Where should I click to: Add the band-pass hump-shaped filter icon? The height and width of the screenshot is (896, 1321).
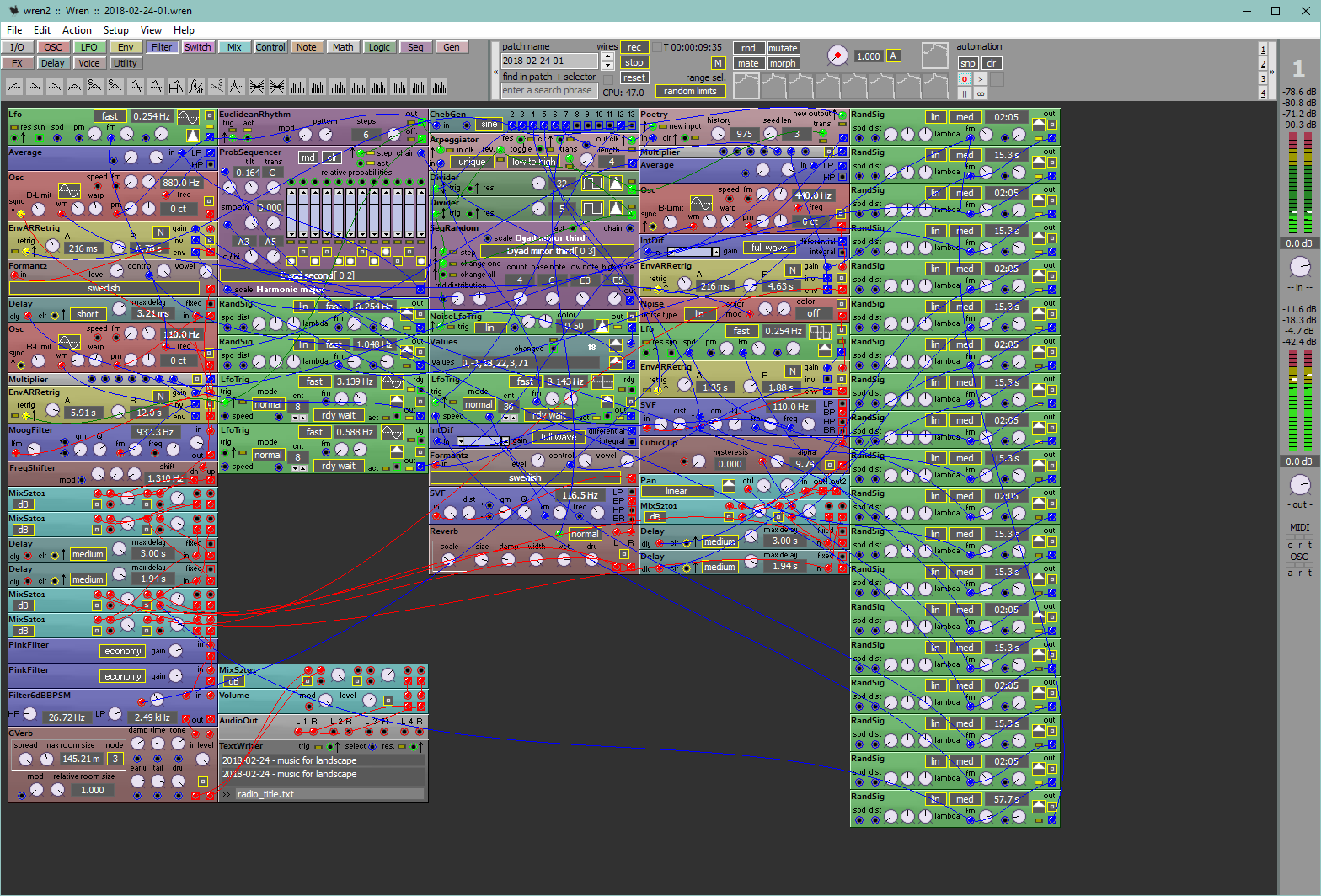(x=75, y=86)
